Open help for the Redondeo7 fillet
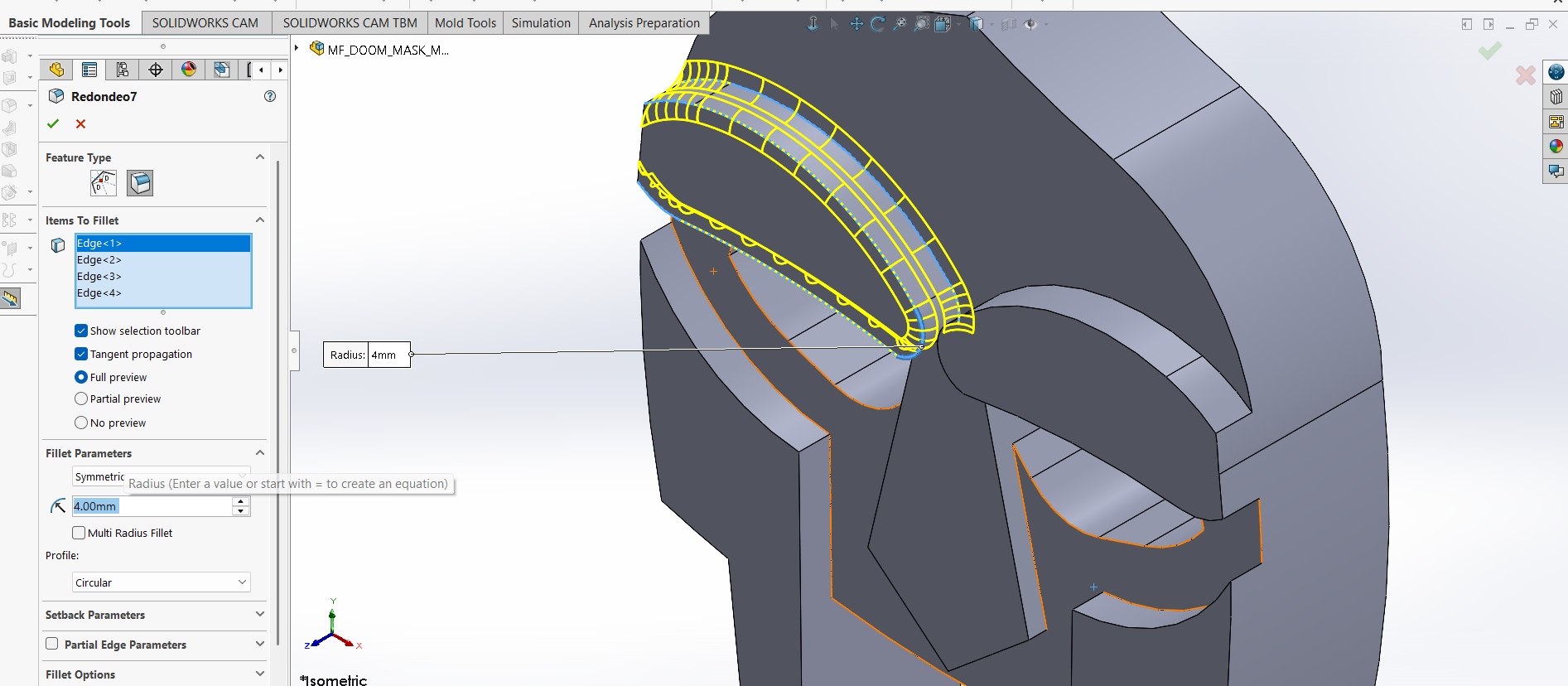The image size is (1568, 686). click(x=270, y=96)
